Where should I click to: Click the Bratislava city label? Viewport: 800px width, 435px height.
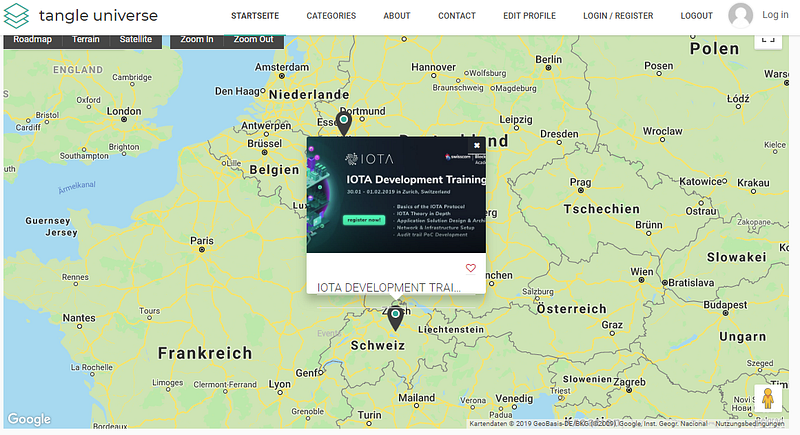691,283
